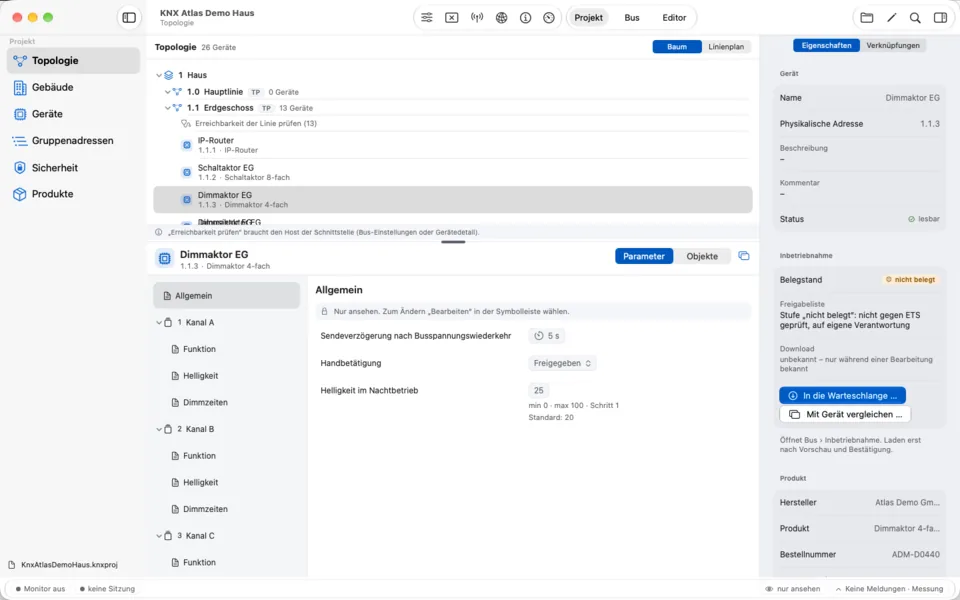The width and height of the screenshot is (960, 600).
Task: Open Sicherheit in the sidebar
Action: tap(73, 168)
